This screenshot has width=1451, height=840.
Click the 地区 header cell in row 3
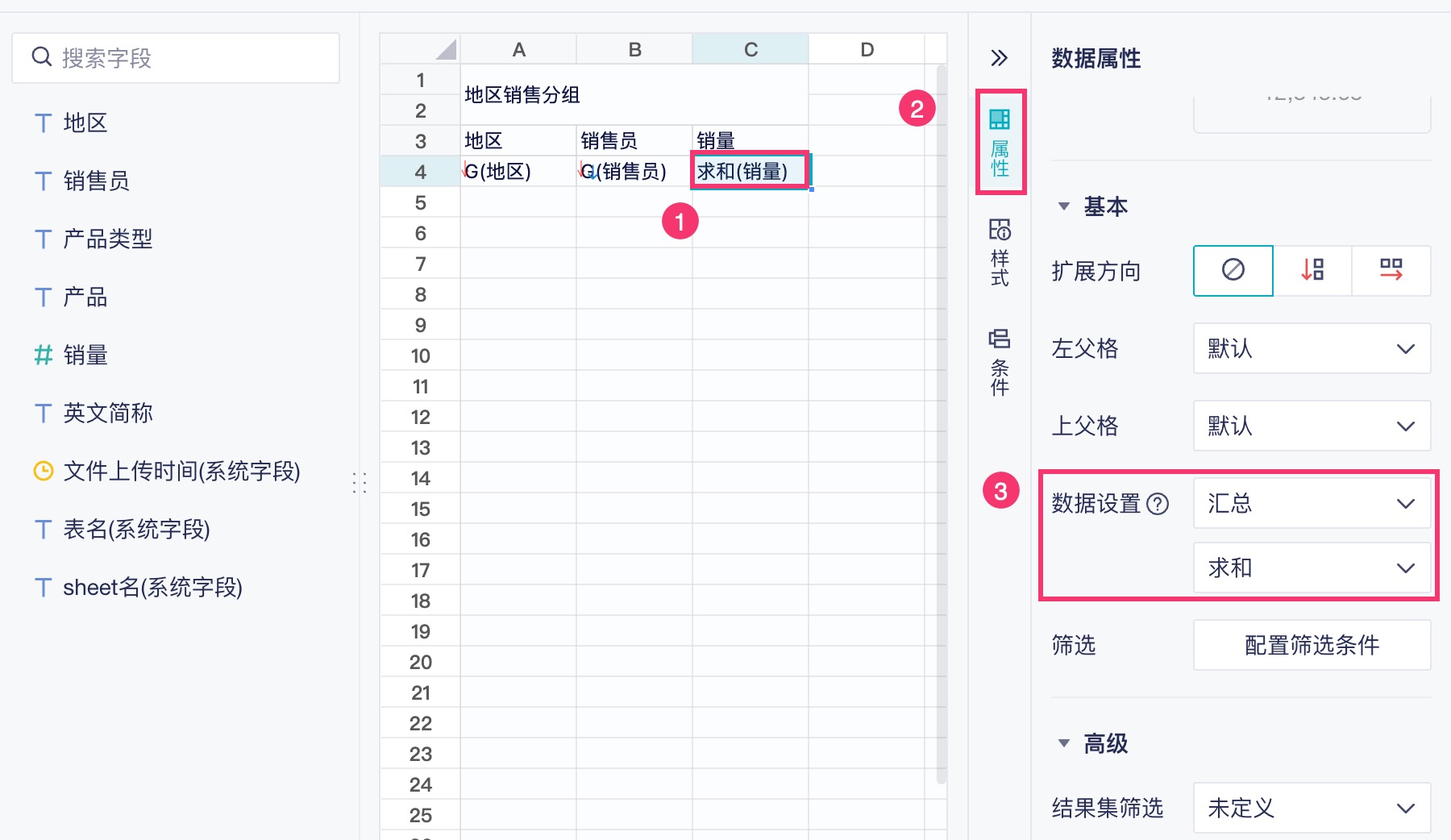pyautogui.click(x=518, y=141)
